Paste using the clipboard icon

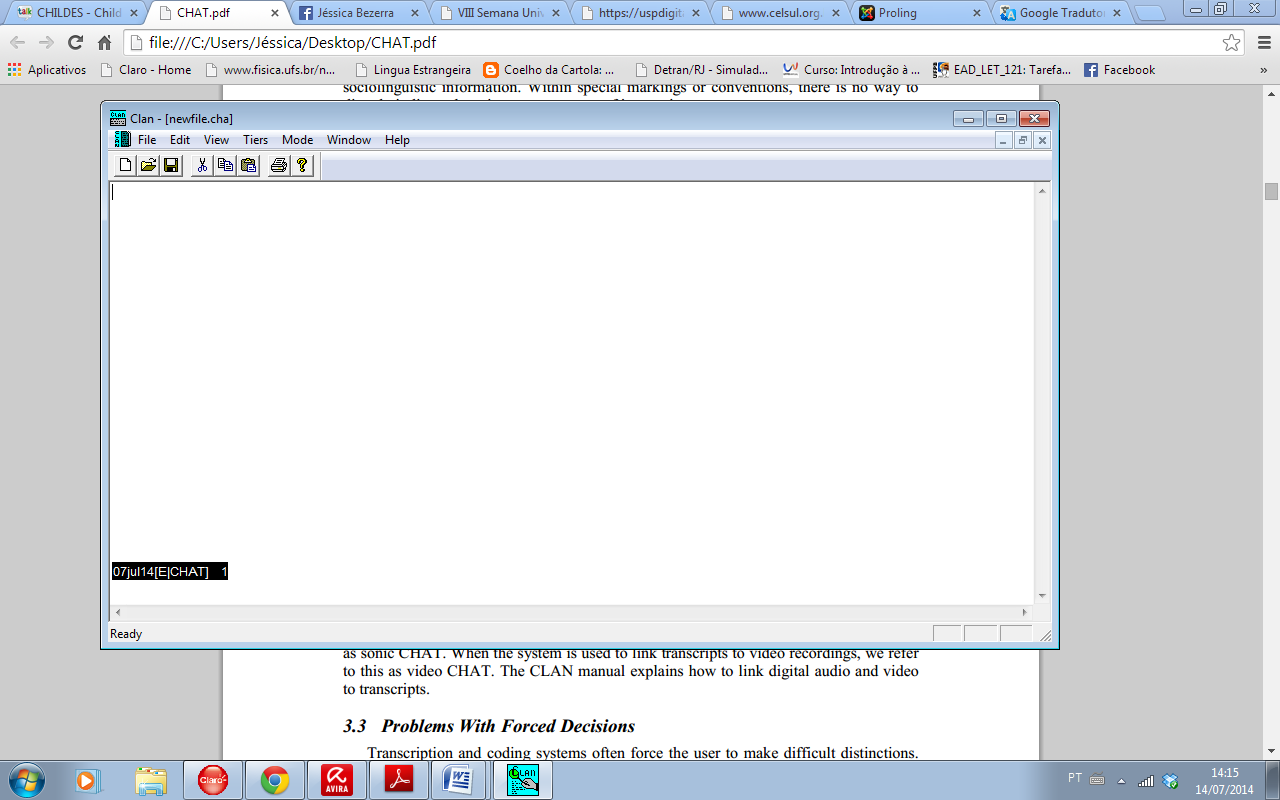click(x=248, y=165)
